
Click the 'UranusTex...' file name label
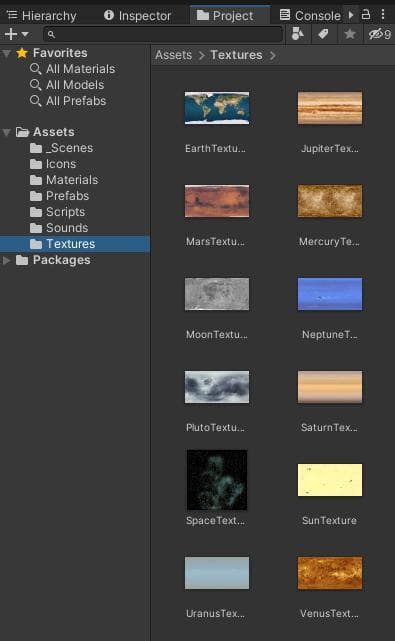[215, 614]
